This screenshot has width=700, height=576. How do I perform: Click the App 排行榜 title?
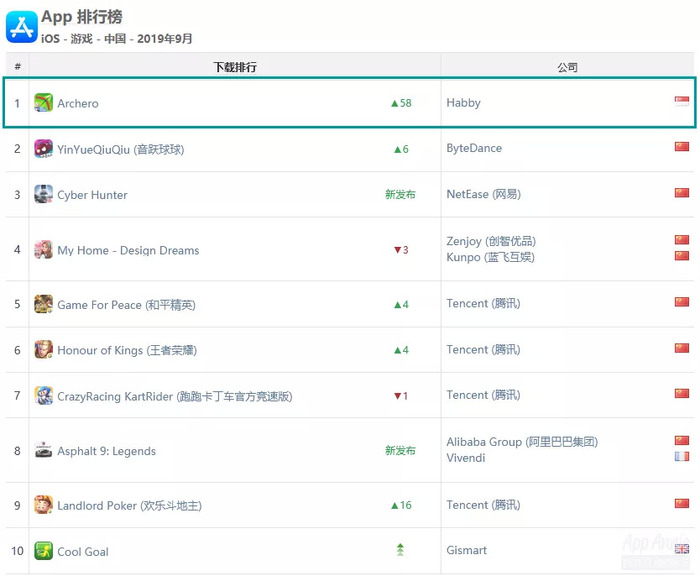(x=82, y=17)
